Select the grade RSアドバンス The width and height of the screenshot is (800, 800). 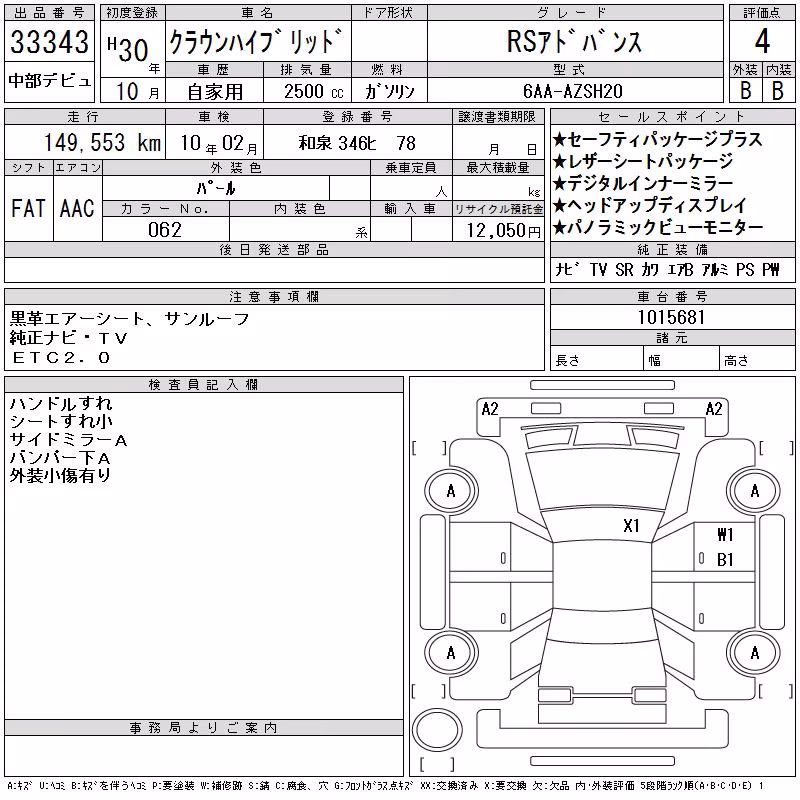[574, 41]
